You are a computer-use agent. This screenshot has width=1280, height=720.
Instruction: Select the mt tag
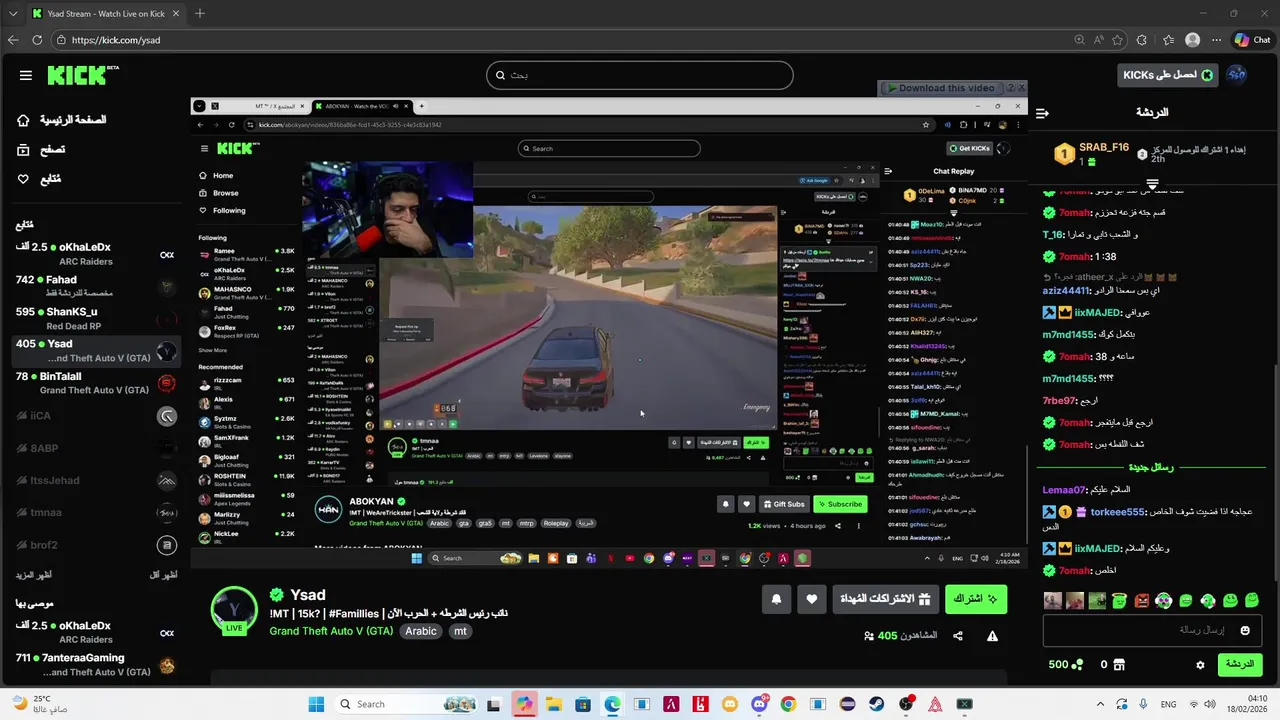tap(460, 631)
